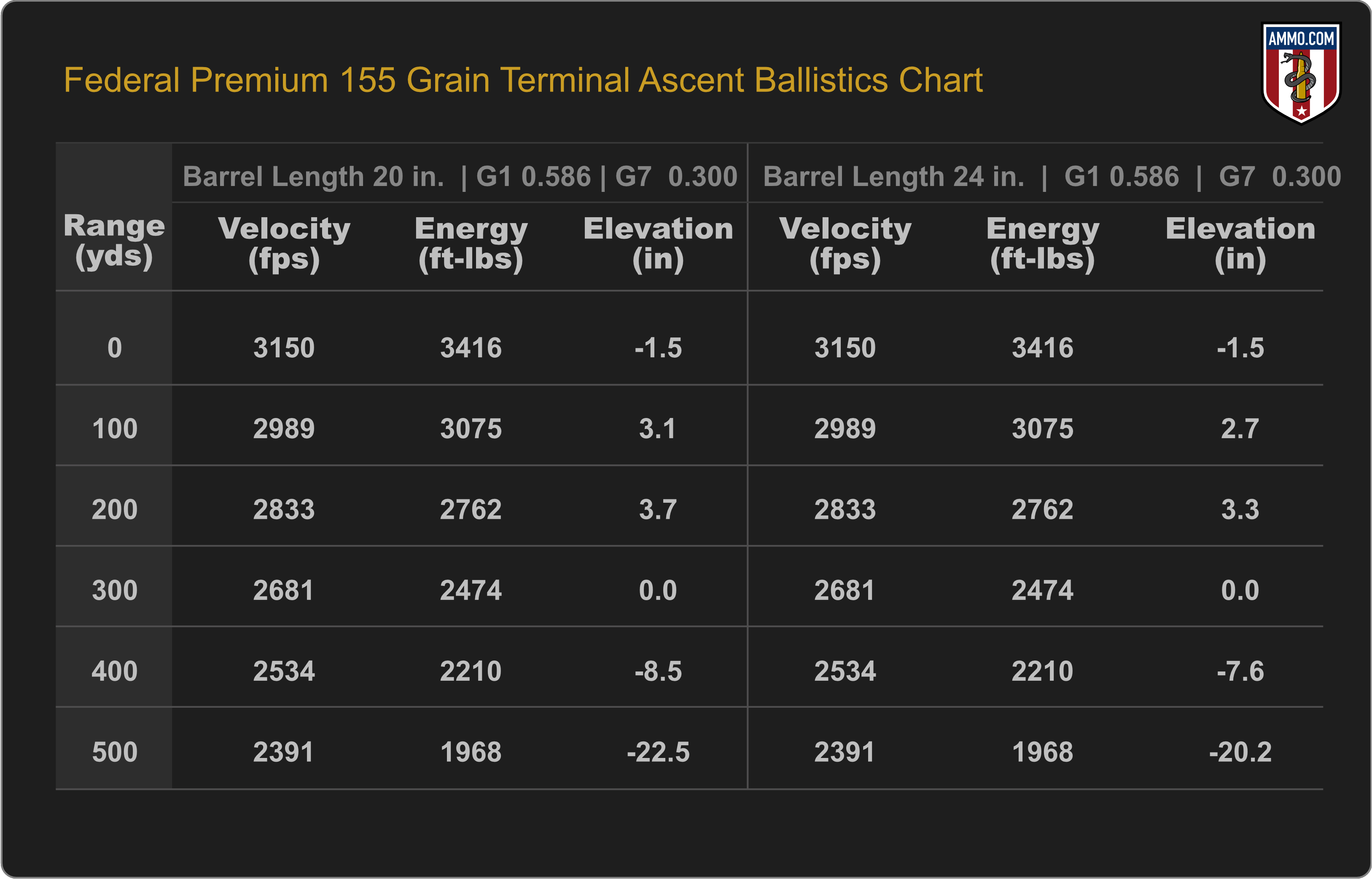Select the Barrel Length 20 in. header
This screenshot has width=1372, height=879.
tap(459, 176)
